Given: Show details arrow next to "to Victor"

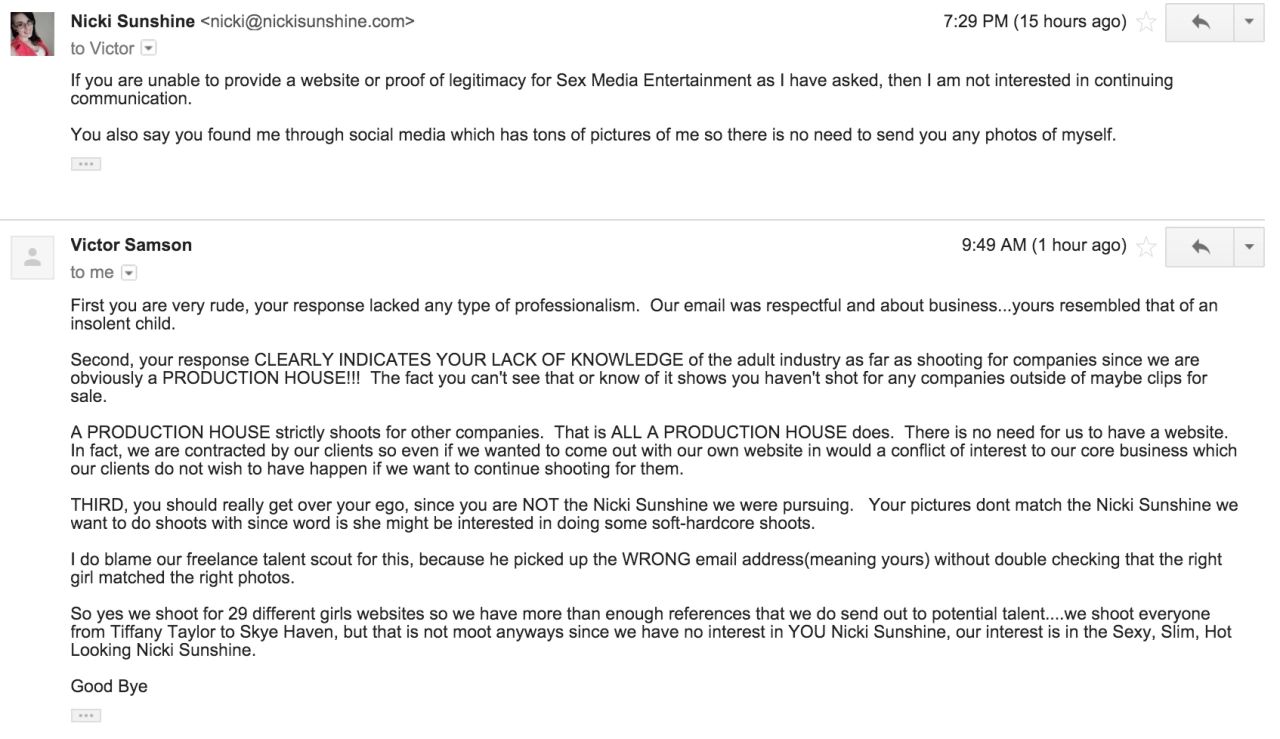Looking at the screenshot, I should pyautogui.click(x=149, y=48).
